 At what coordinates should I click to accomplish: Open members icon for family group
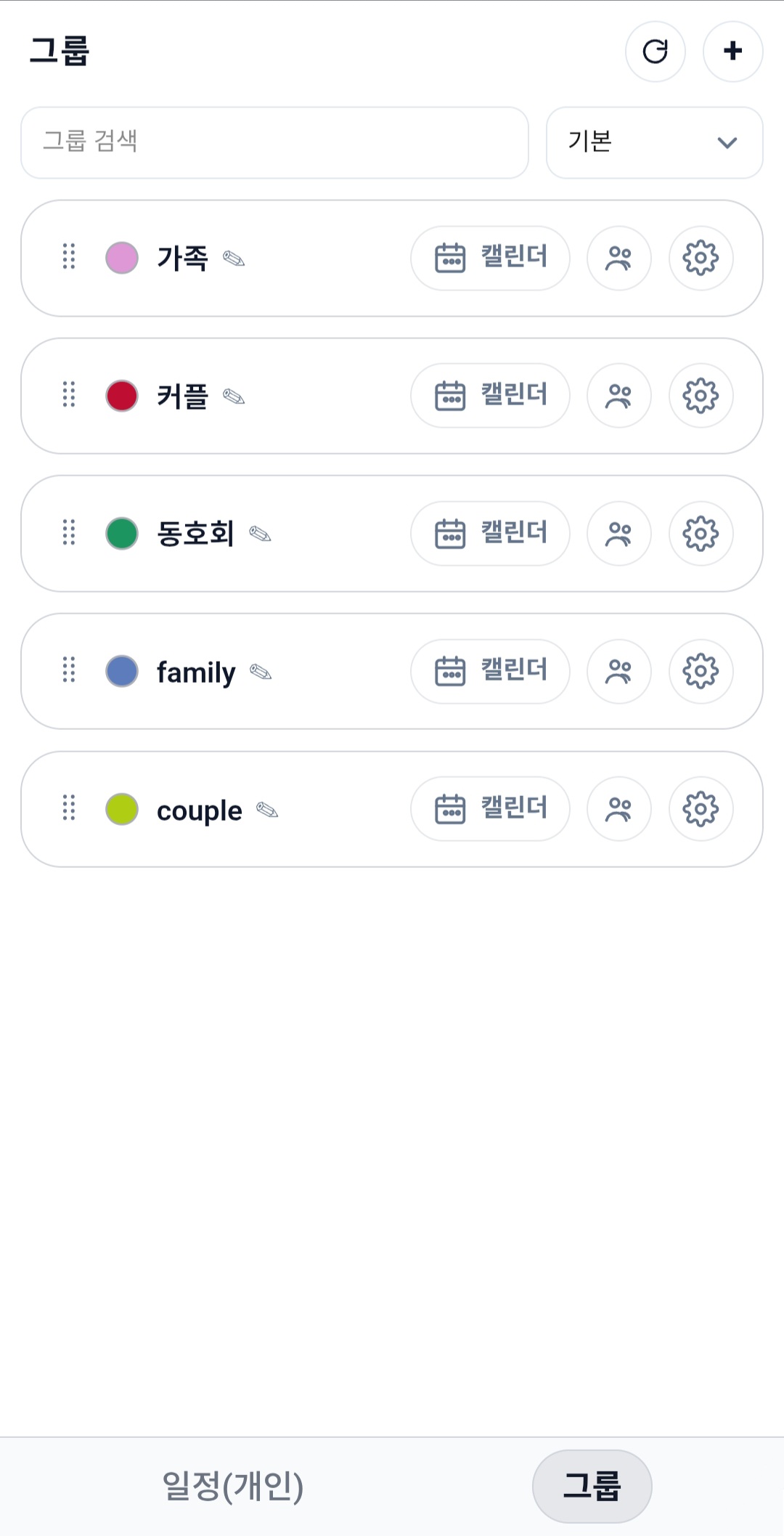coord(618,672)
